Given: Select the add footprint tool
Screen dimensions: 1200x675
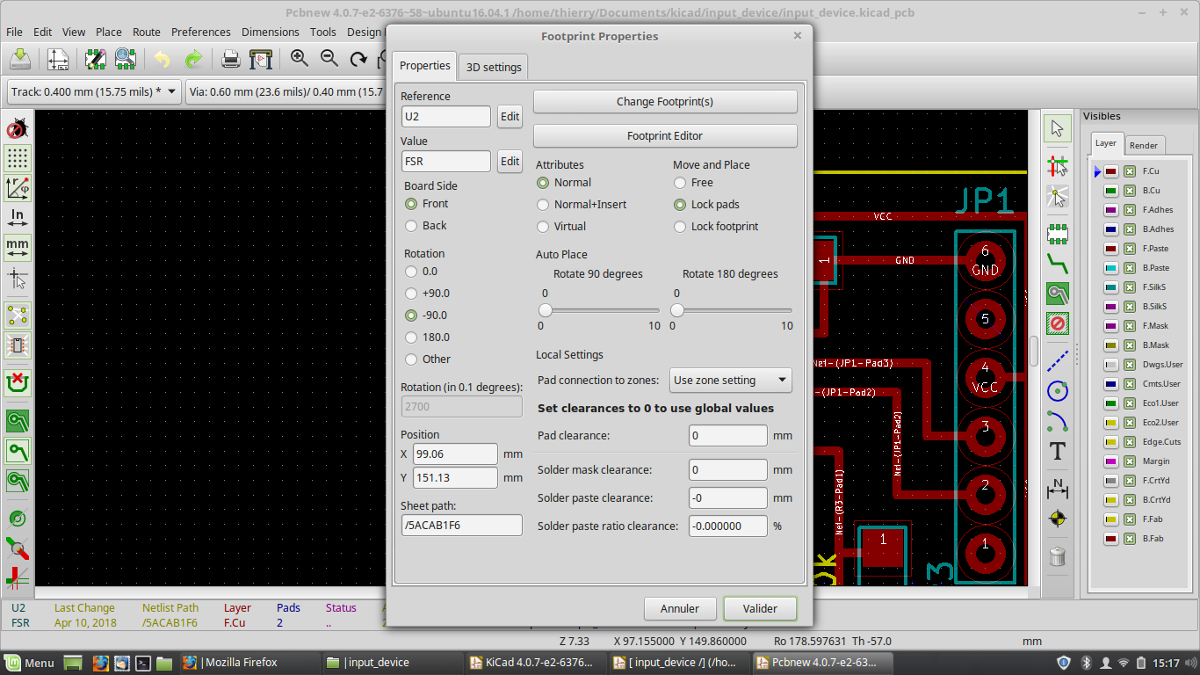Looking at the screenshot, I should click(x=1057, y=234).
